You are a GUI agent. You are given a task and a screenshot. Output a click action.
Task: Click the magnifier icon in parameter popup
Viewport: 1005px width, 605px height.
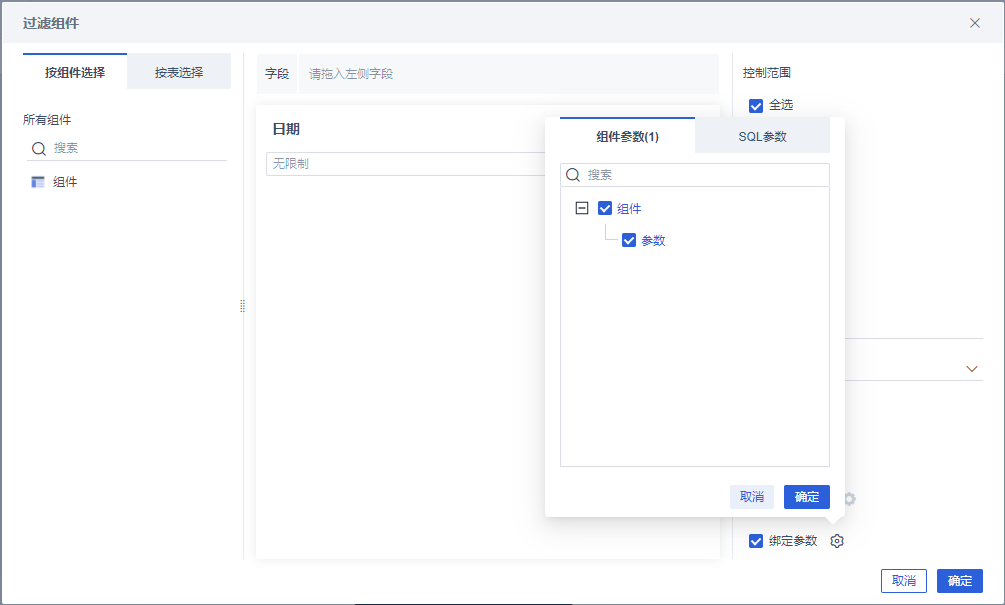(574, 175)
